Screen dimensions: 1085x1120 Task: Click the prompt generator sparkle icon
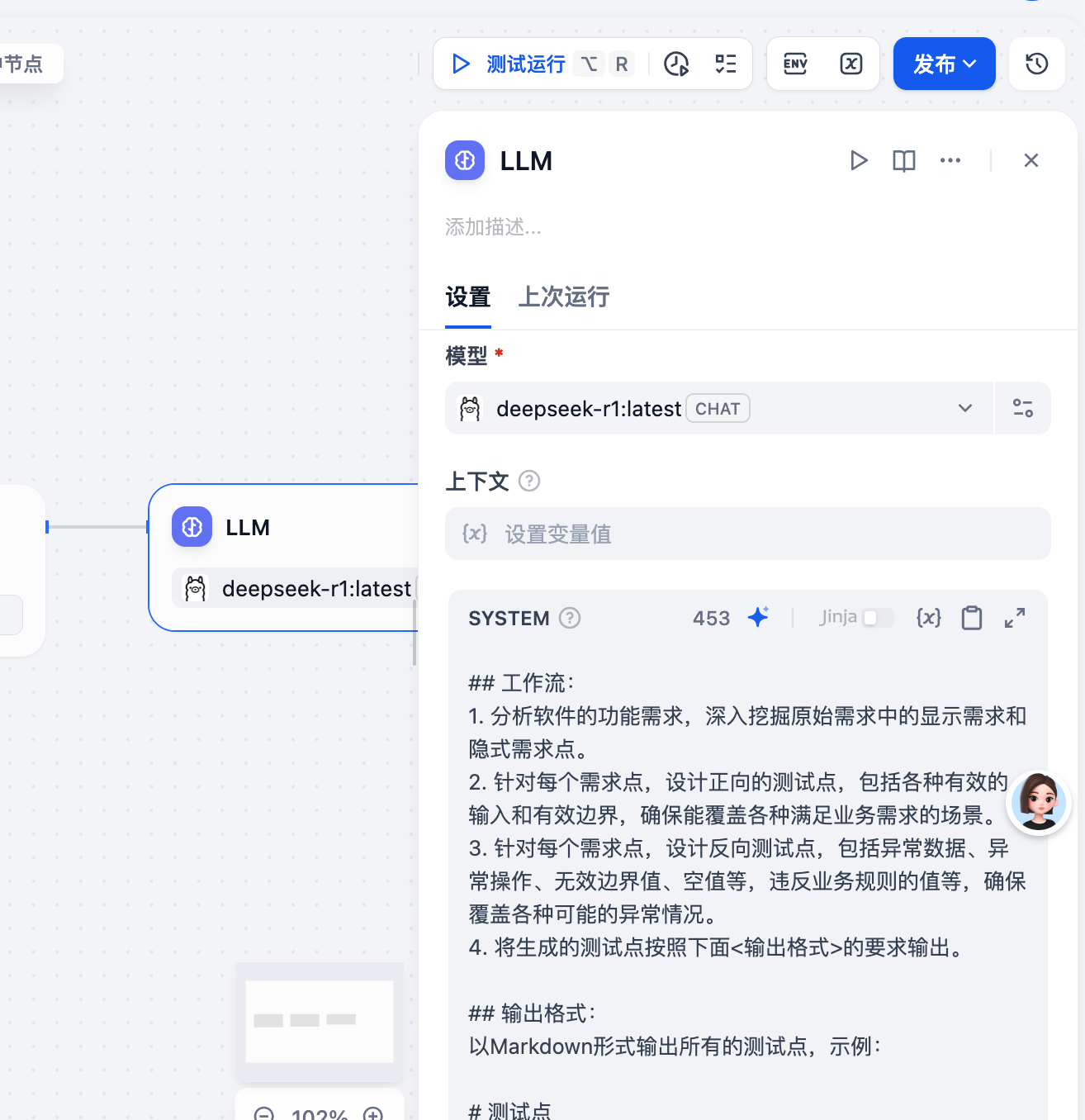tap(758, 617)
